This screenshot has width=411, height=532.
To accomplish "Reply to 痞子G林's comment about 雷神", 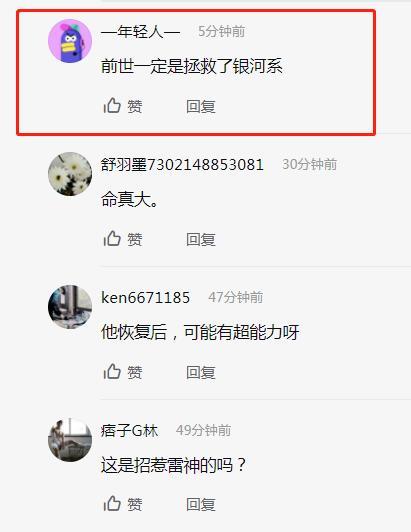I will coord(201,505).
